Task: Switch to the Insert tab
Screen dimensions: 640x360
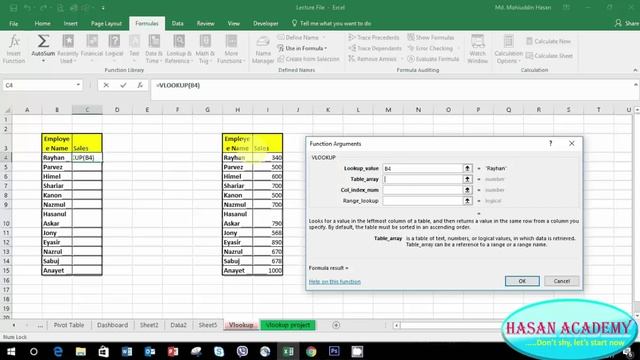Action: pos(71,24)
